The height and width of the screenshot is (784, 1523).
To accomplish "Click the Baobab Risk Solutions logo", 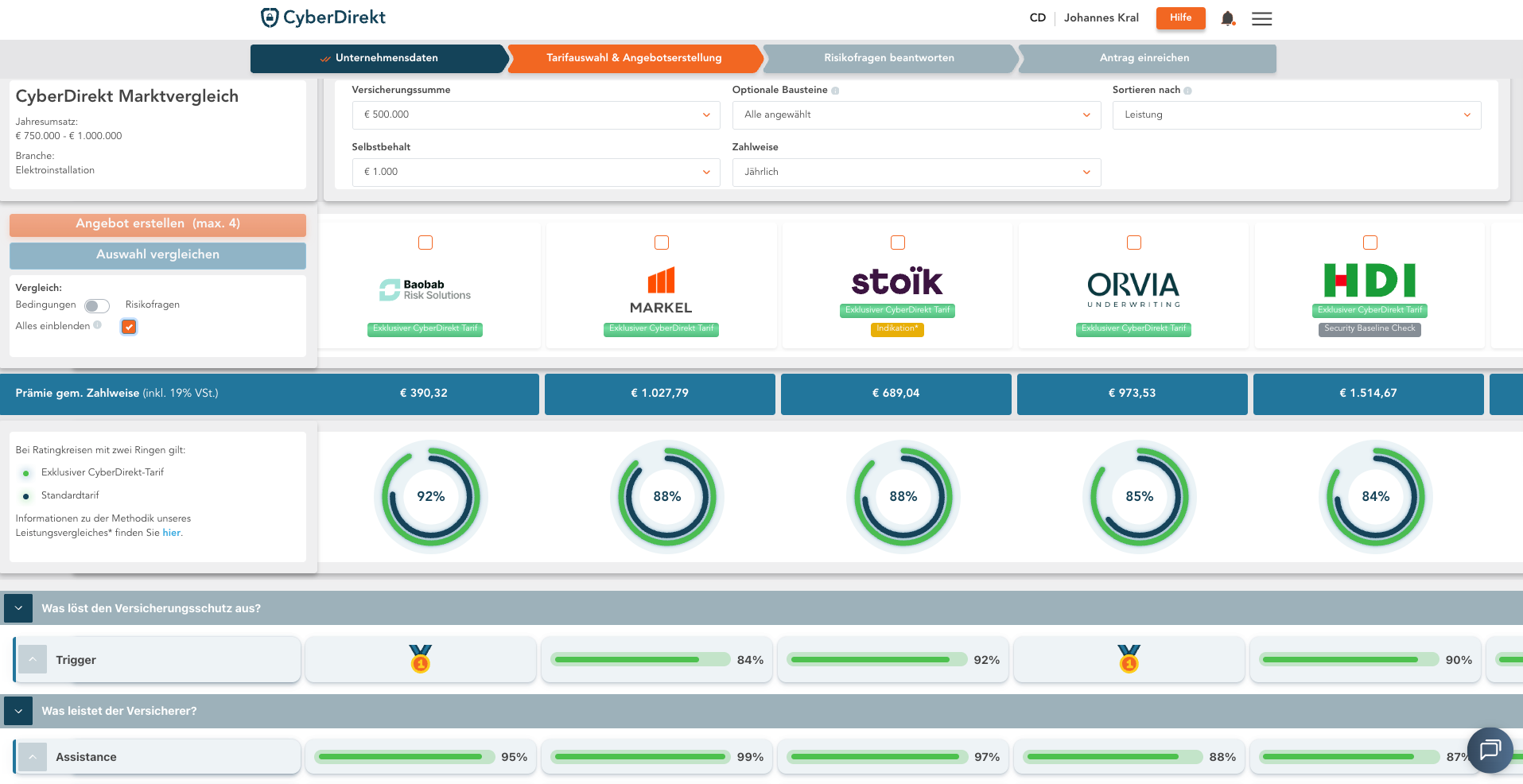I will coord(425,290).
